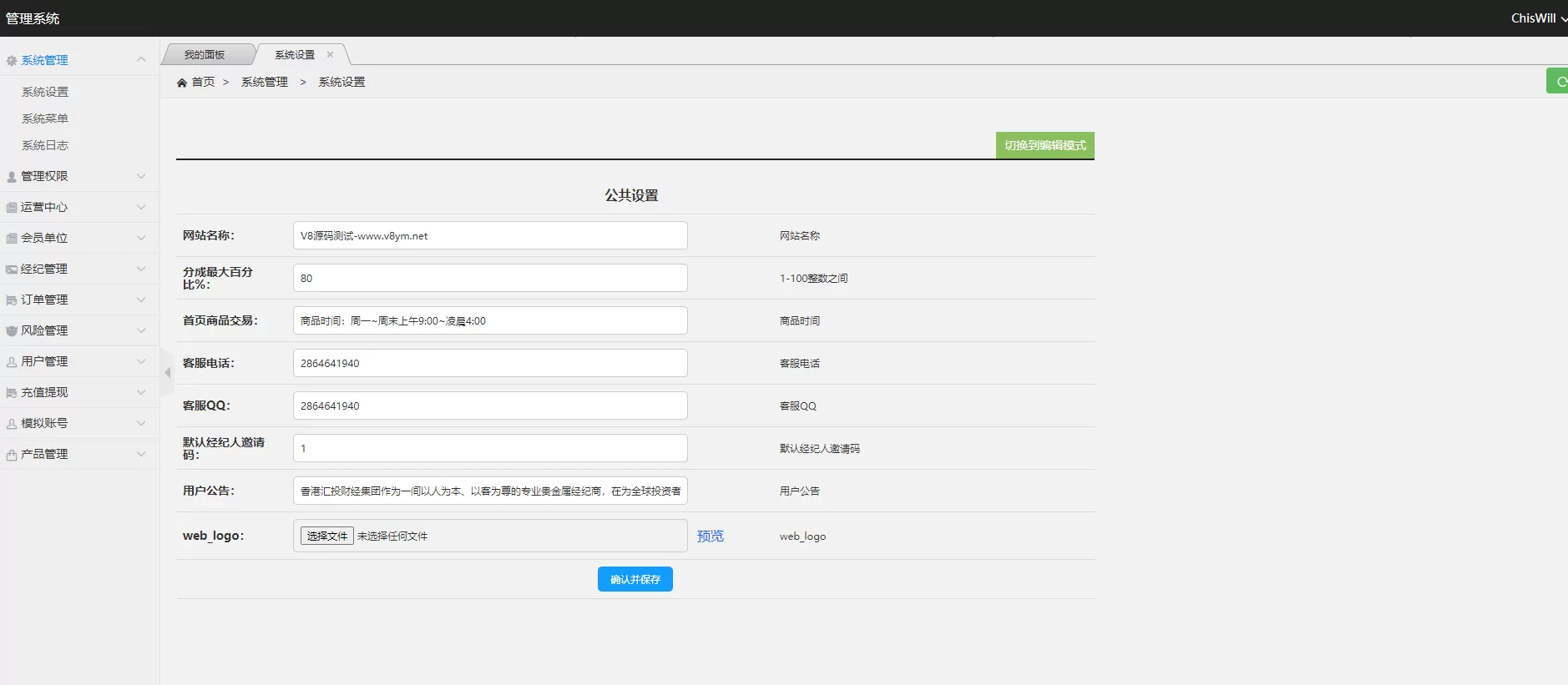Click the 风险管理 shield icon
This screenshot has width=1568, height=685.
click(x=12, y=331)
